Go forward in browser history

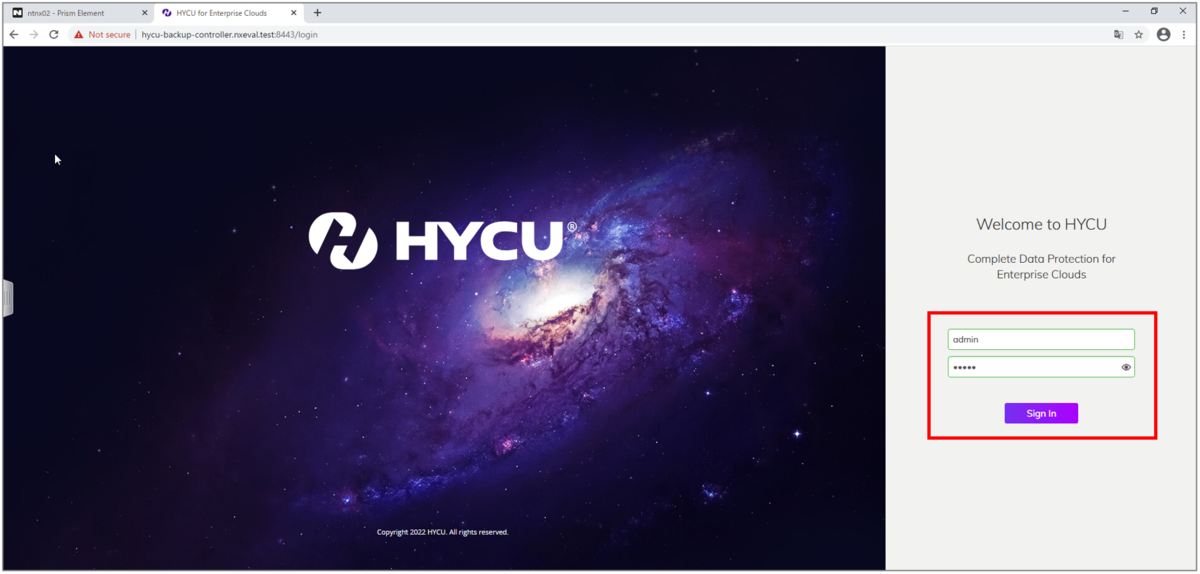pyautogui.click(x=34, y=34)
